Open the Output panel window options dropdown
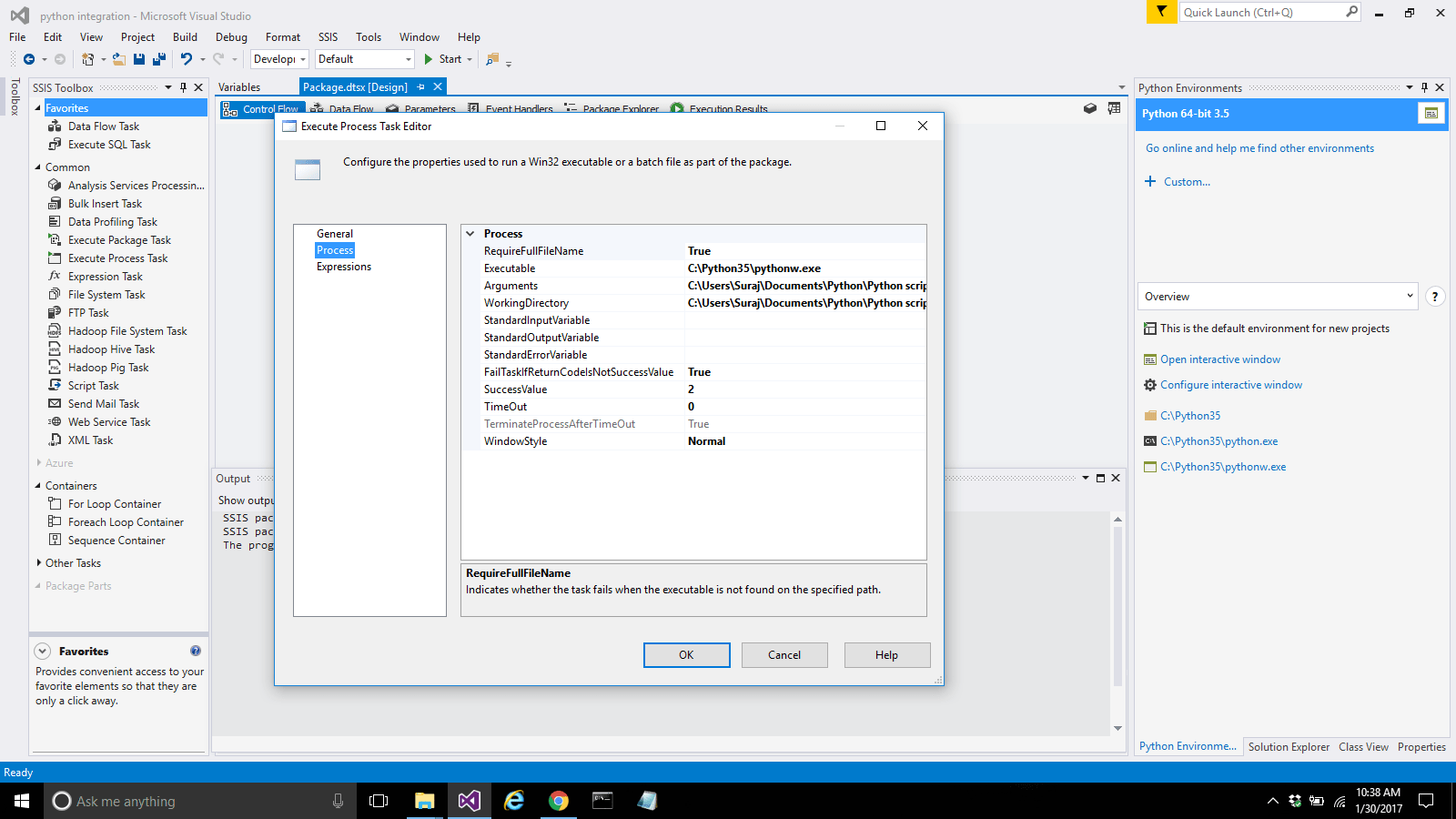 click(x=1086, y=478)
